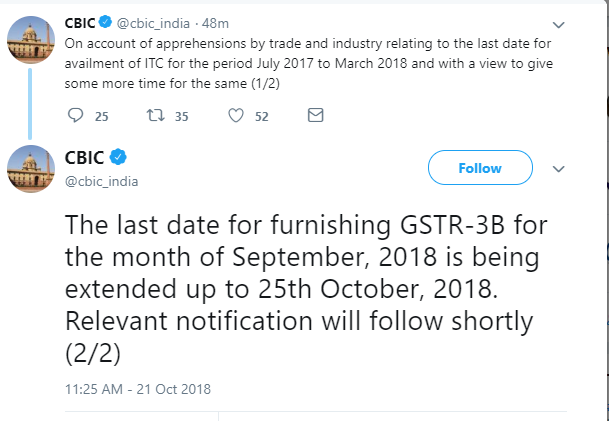Screen dimensions: 609x421
Task: Click the 11:25 AM - 21 Oct 2018 timestamp
Action: click(138, 389)
